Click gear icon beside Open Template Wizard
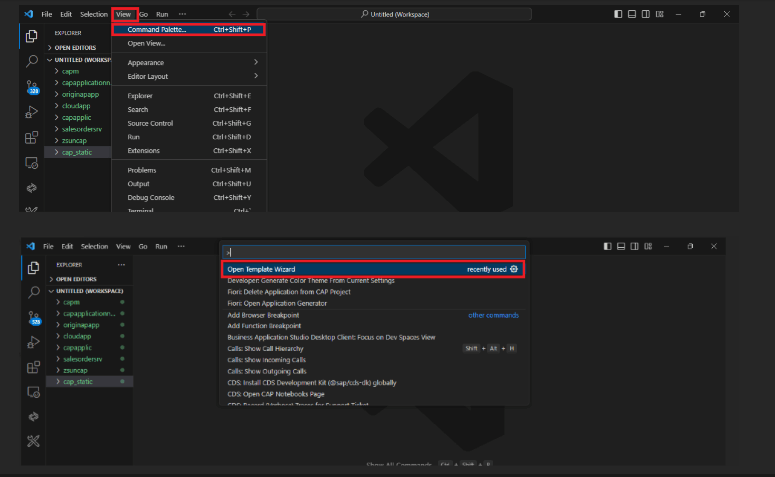Image resolution: width=775 pixels, height=477 pixels. click(514, 269)
